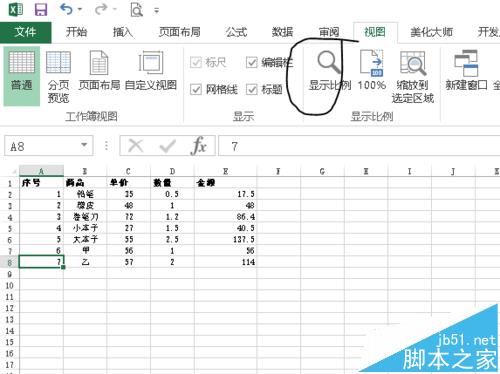Click the Name Box showing A8
Image resolution: width=500 pixels, height=374 pixels.
43,146
